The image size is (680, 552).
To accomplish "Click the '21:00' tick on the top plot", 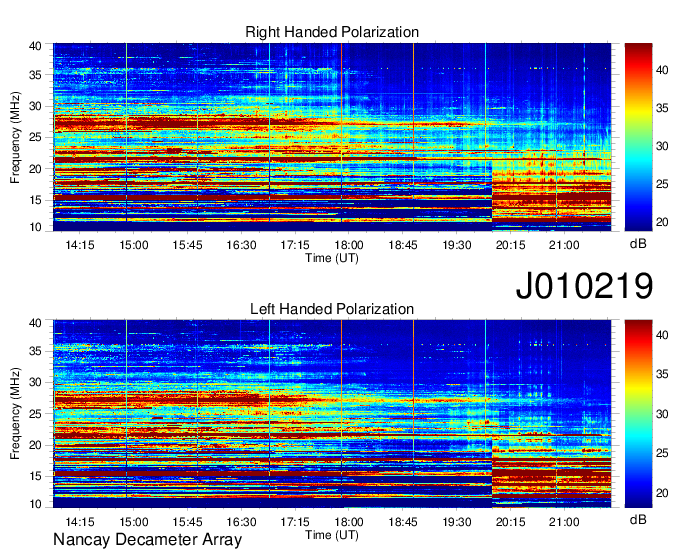I will [x=564, y=245].
